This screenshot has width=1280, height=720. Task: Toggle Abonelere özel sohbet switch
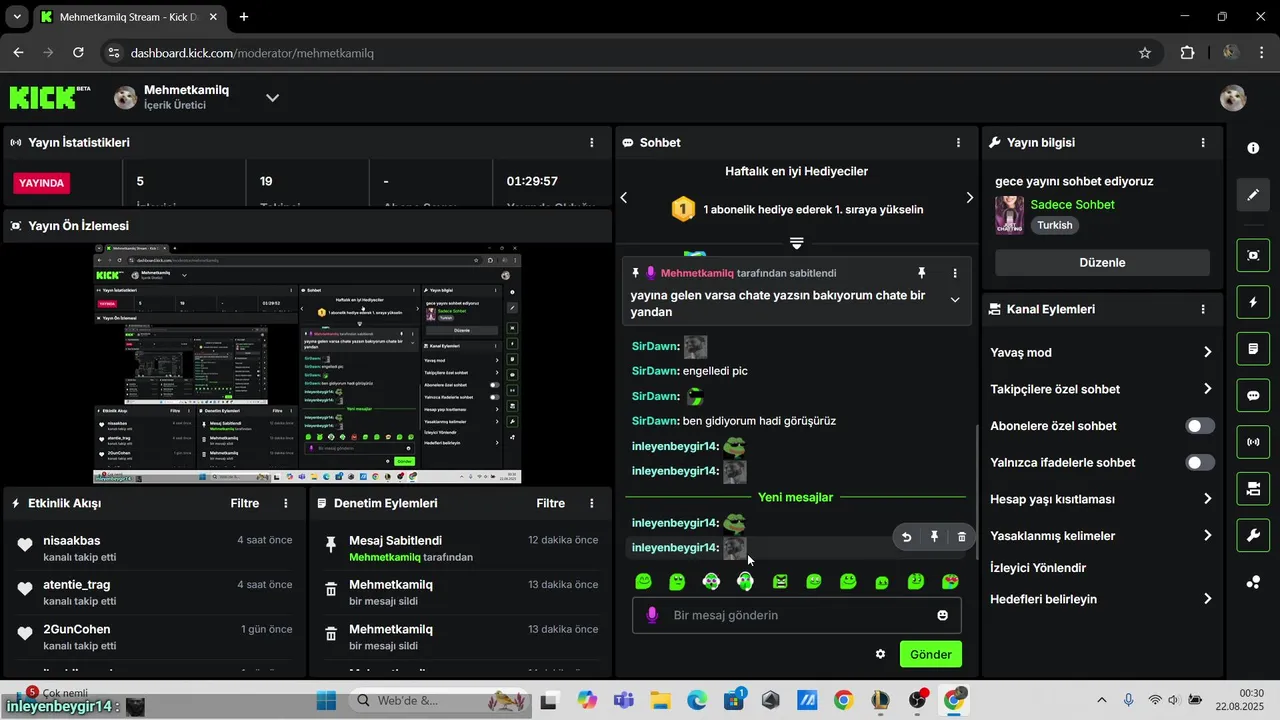(x=1200, y=426)
